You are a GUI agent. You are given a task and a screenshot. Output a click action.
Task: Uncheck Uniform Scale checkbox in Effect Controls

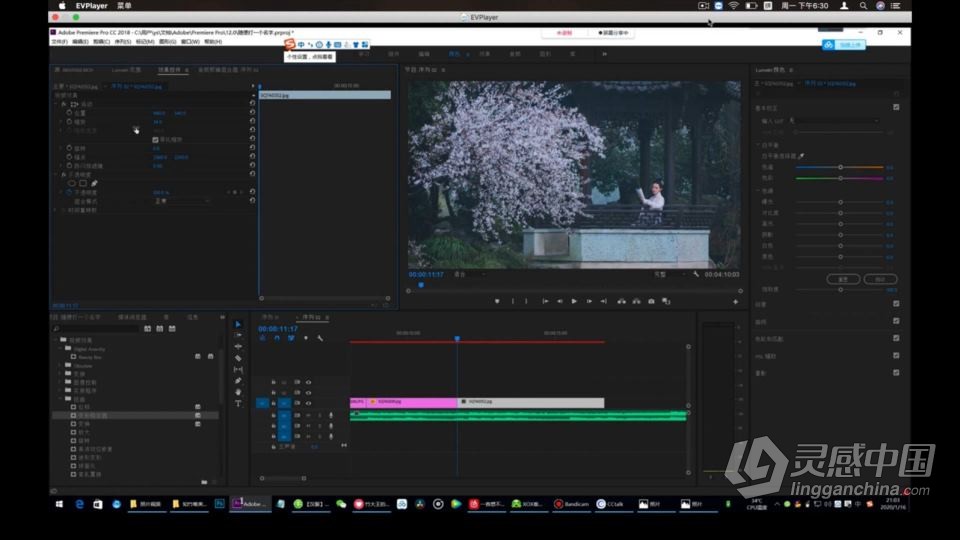pos(156,140)
